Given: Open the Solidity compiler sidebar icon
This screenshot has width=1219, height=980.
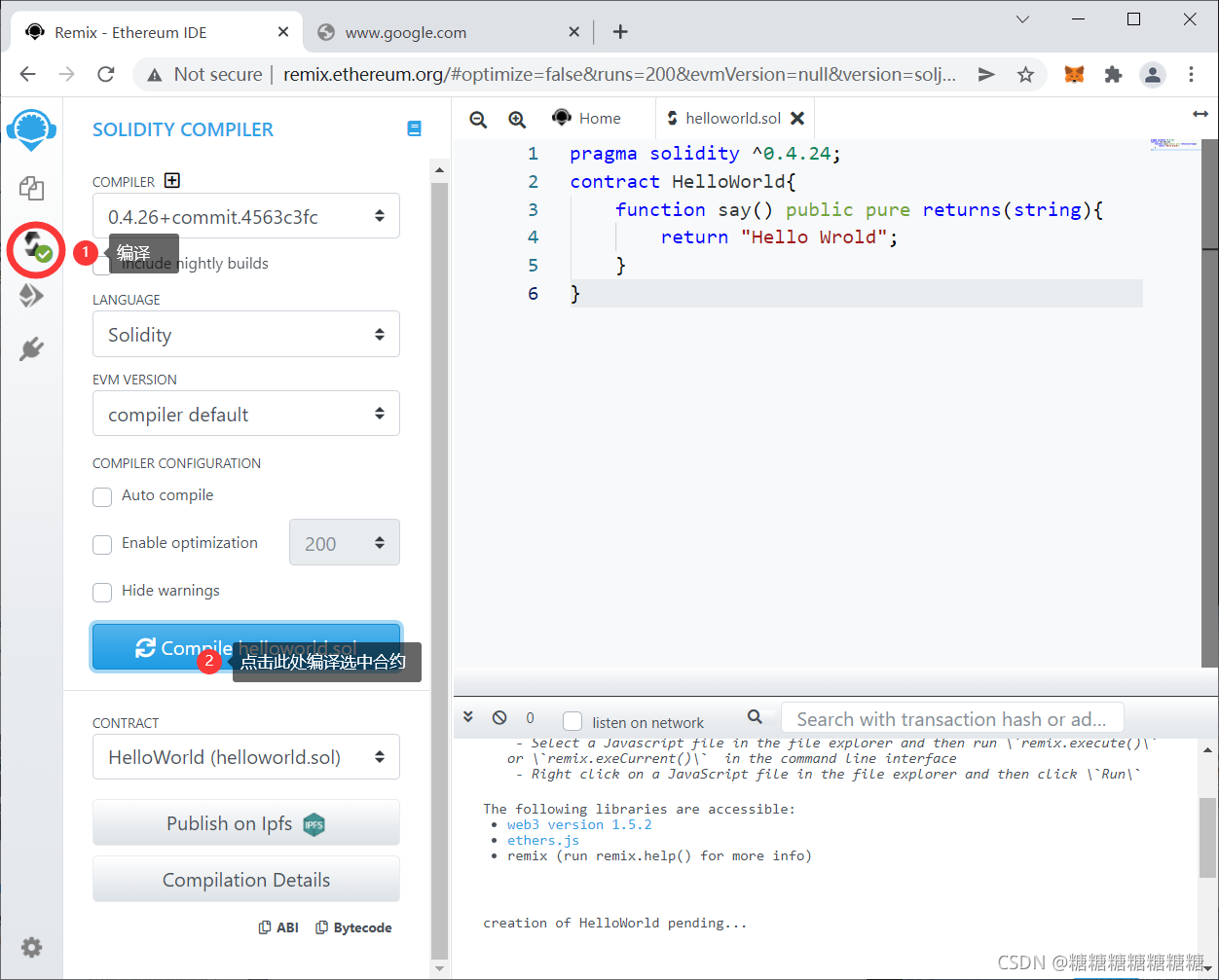Looking at the screenshot, I should 35,248.
